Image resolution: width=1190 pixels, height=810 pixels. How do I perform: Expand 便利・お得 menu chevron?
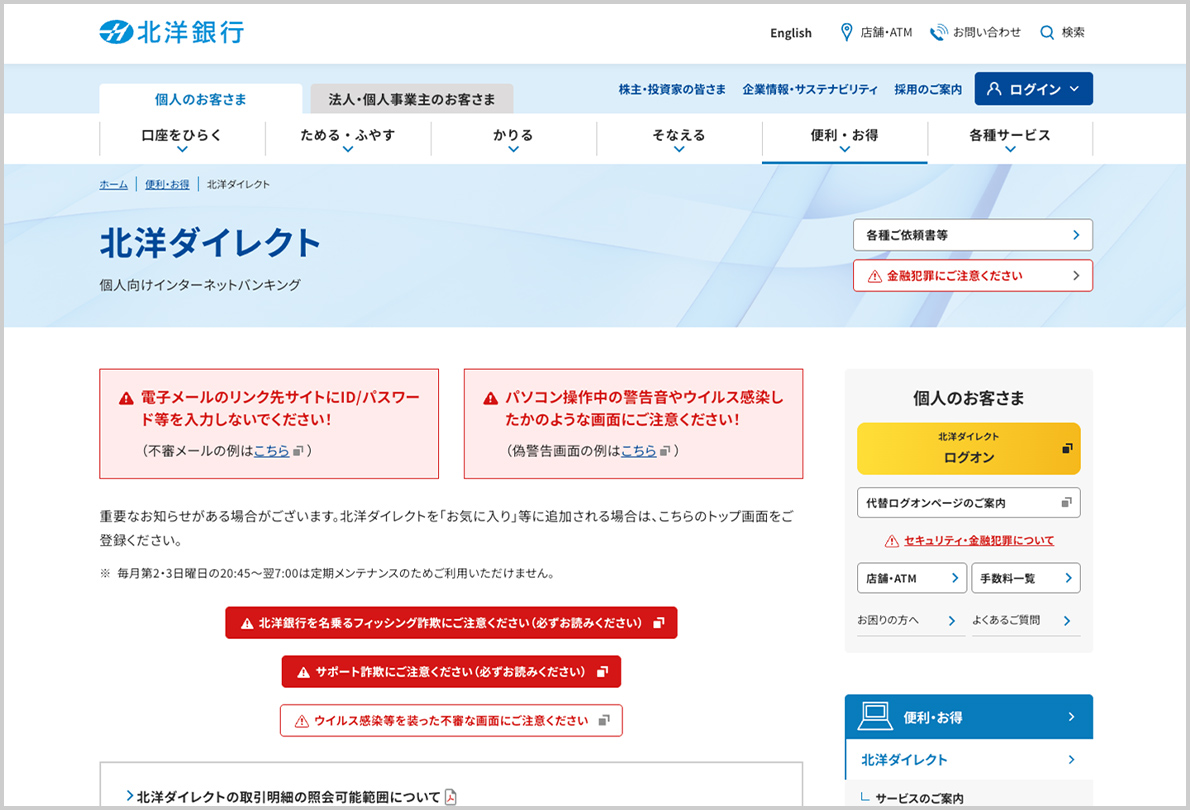[845, 150]
